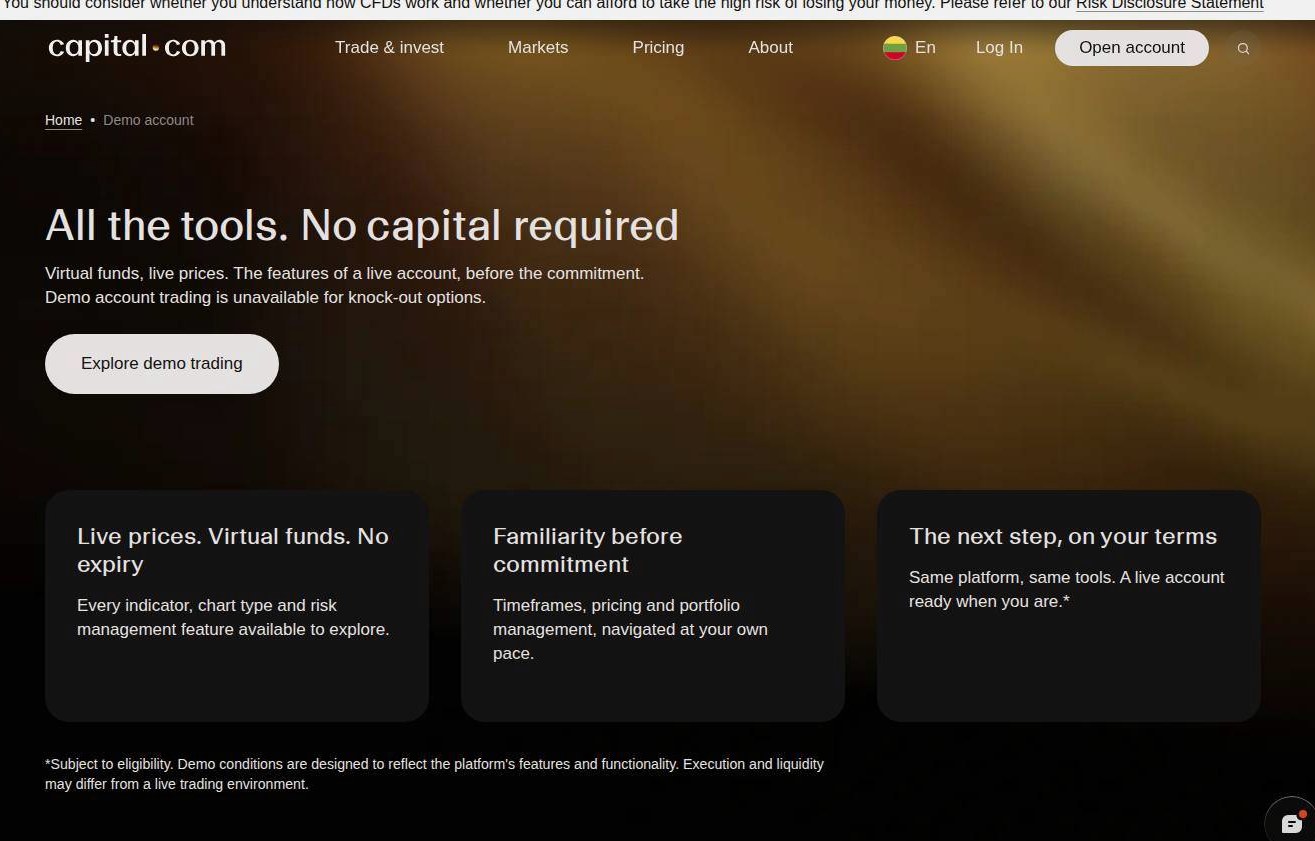Click the Demo account breadcrumb text
This screenshot has width=1315, height=841.
(x=148, y=120)
